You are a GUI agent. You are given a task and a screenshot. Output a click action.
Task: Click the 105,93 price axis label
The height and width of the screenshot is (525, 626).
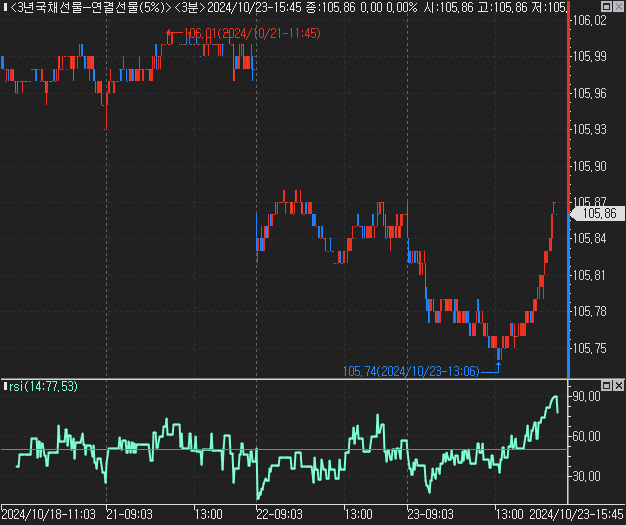point(589,129)
